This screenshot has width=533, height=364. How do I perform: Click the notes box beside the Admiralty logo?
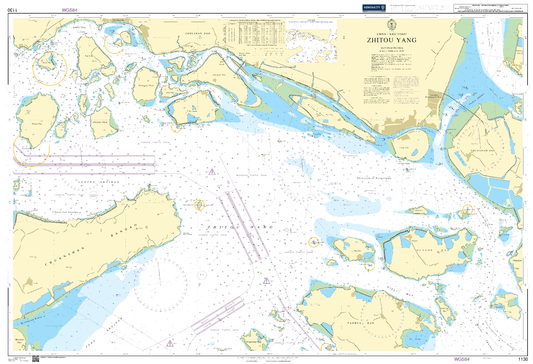coord(490,8)
